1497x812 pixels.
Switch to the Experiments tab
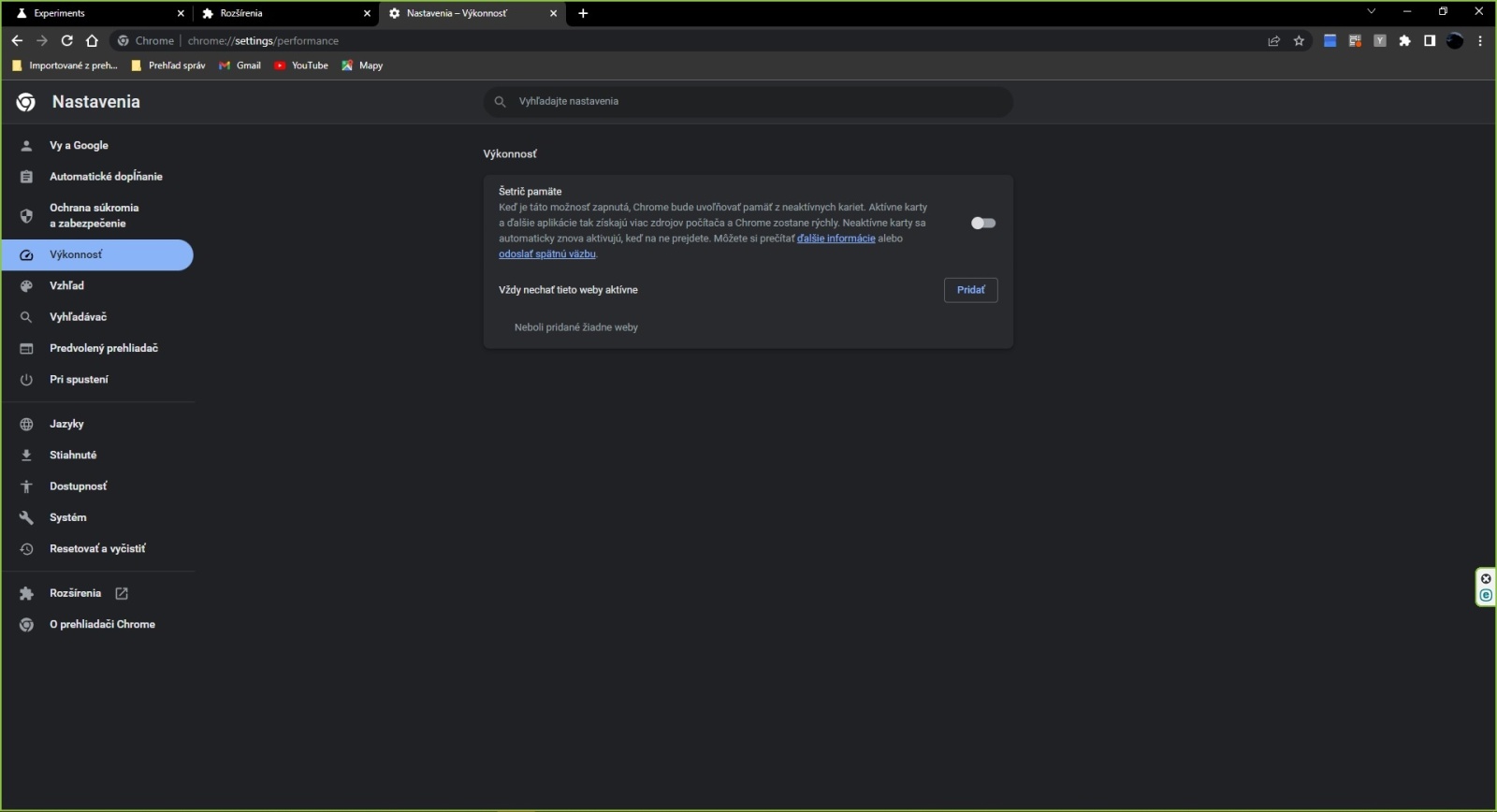[x=94, y=13]
